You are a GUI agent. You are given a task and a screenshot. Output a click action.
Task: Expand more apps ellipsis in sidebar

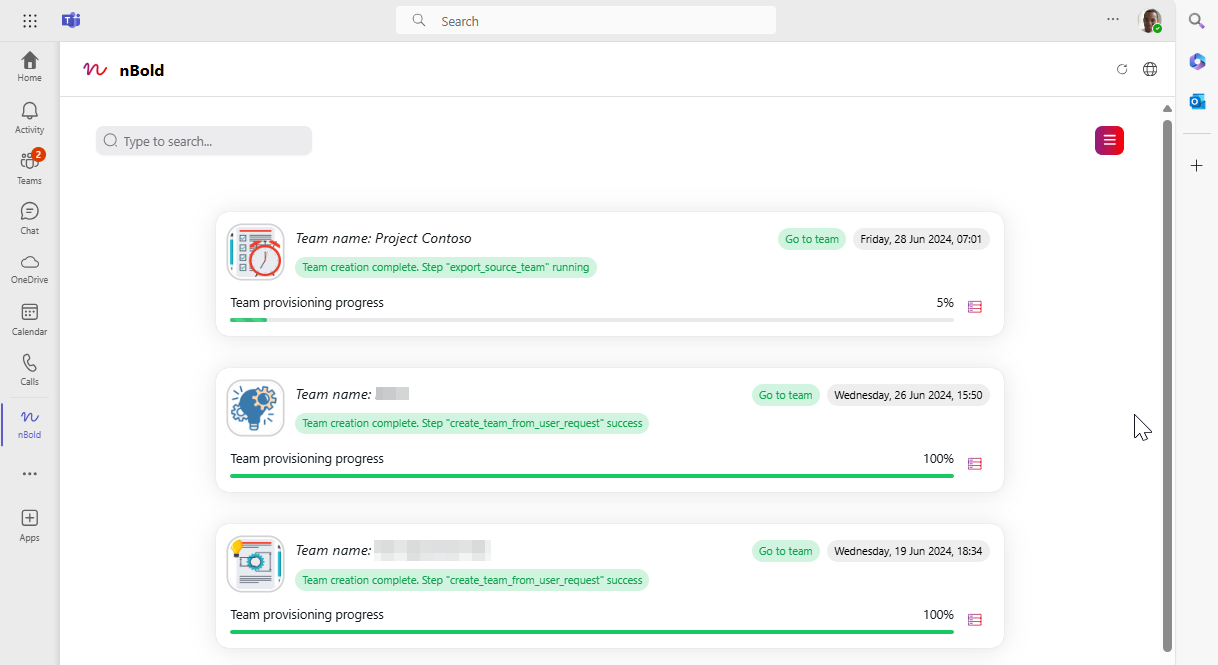pyautogui.click(x=30, y=474)
